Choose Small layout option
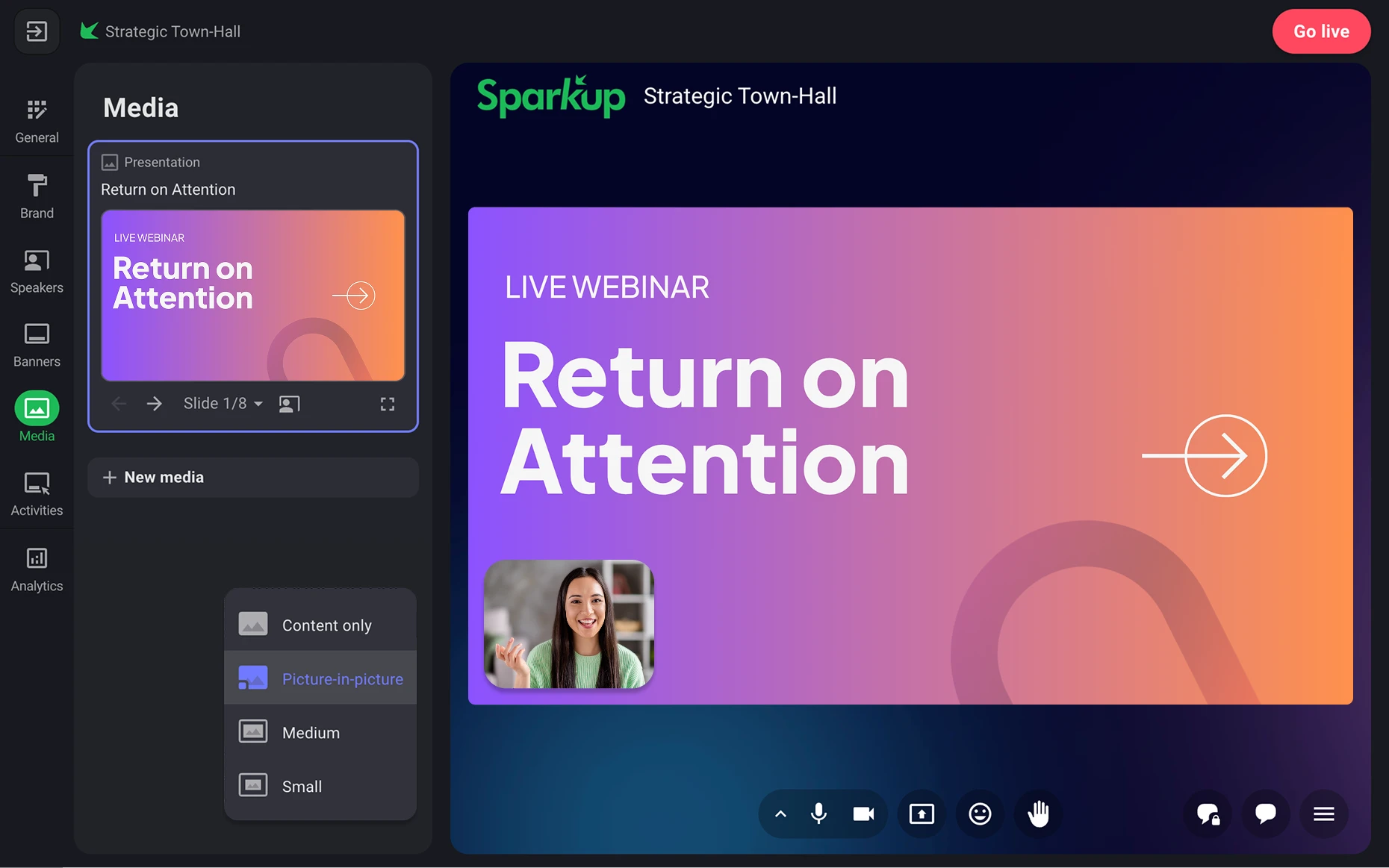This screenshot has height=868, width=1389. (320, 786)
